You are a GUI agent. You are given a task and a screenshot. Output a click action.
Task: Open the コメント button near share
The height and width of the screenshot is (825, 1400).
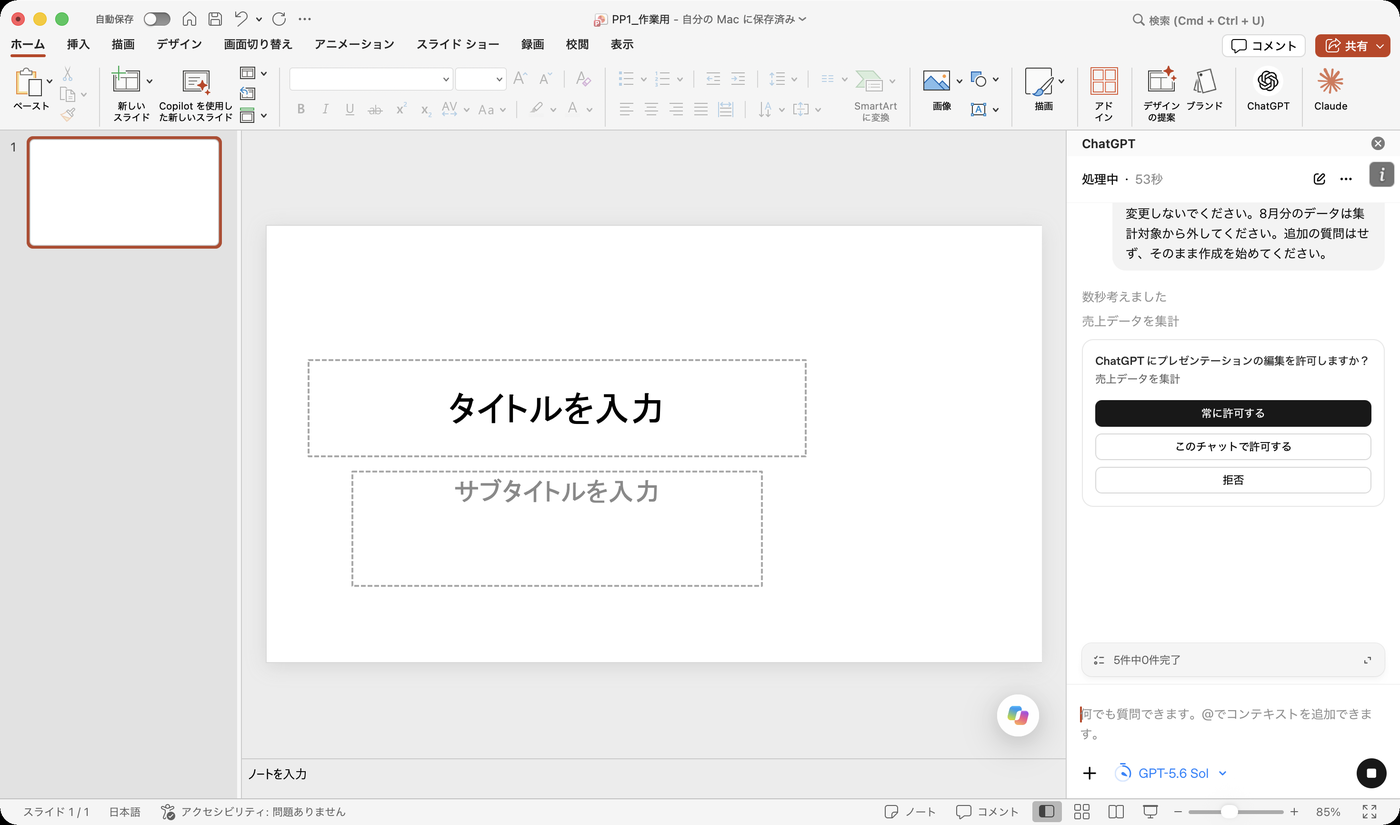tap(1264, 45)
